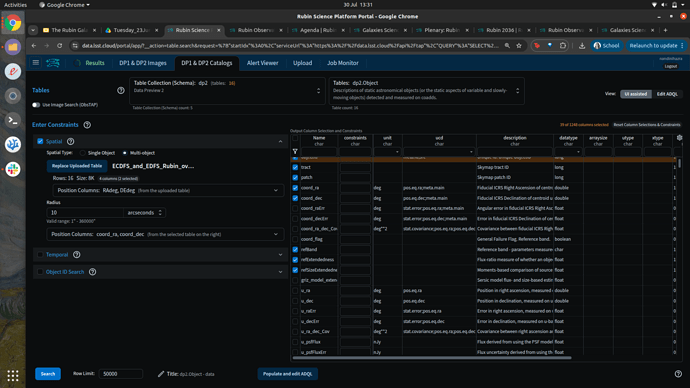690x388 pixels.
Task: Click the help icon beside Tables
Action: click(x=121, y=90)
